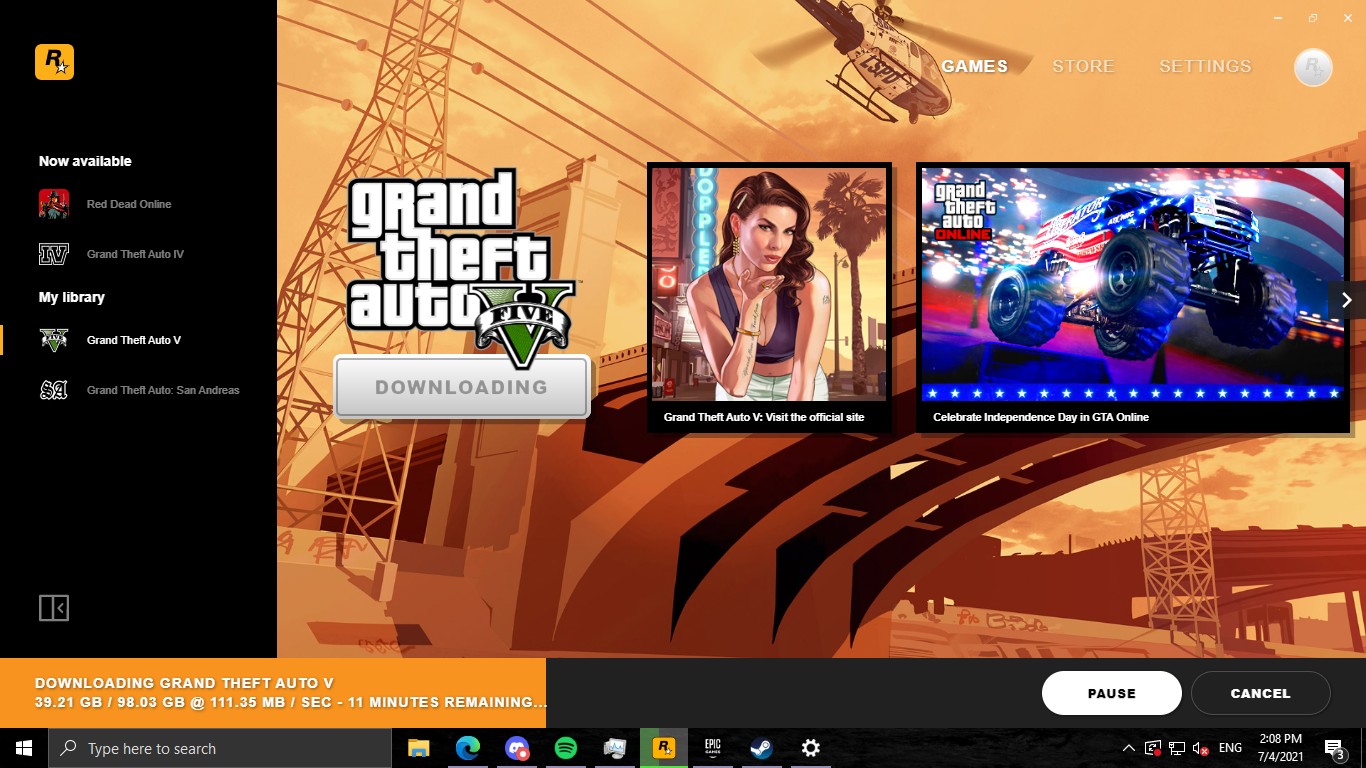The image size is (1366, 768).
Task: Click the 'My library' sidebar heading
Action: coord(72,297)
